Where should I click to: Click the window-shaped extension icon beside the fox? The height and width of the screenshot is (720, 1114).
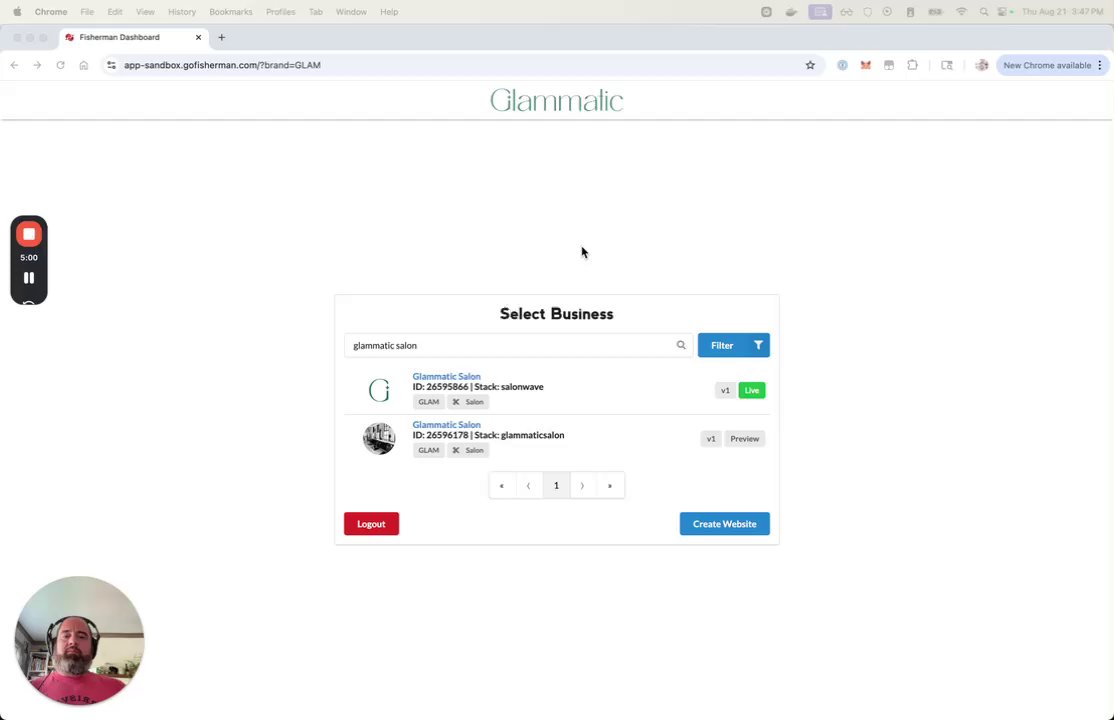[889, 65]
